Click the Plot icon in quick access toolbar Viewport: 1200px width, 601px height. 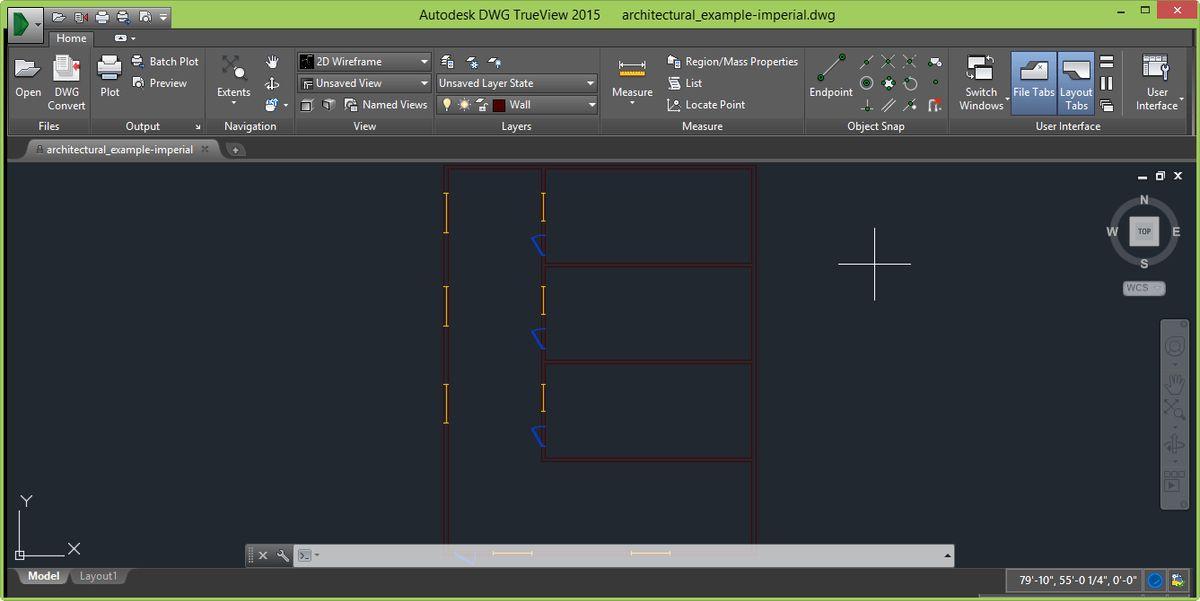[102, 17]
